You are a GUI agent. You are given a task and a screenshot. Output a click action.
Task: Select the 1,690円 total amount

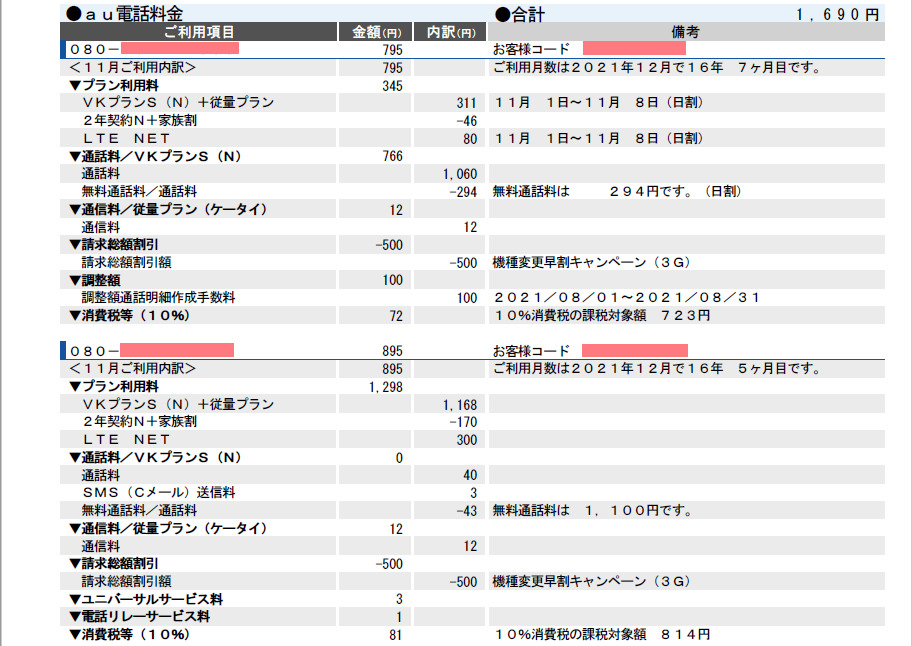coord(837,15)
